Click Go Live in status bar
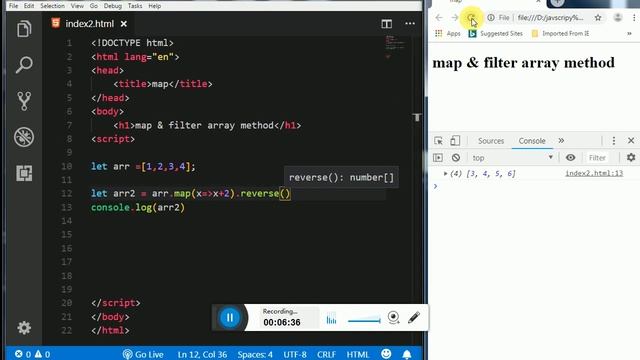This screenshot has width=640, height=360. click(143, 354)
